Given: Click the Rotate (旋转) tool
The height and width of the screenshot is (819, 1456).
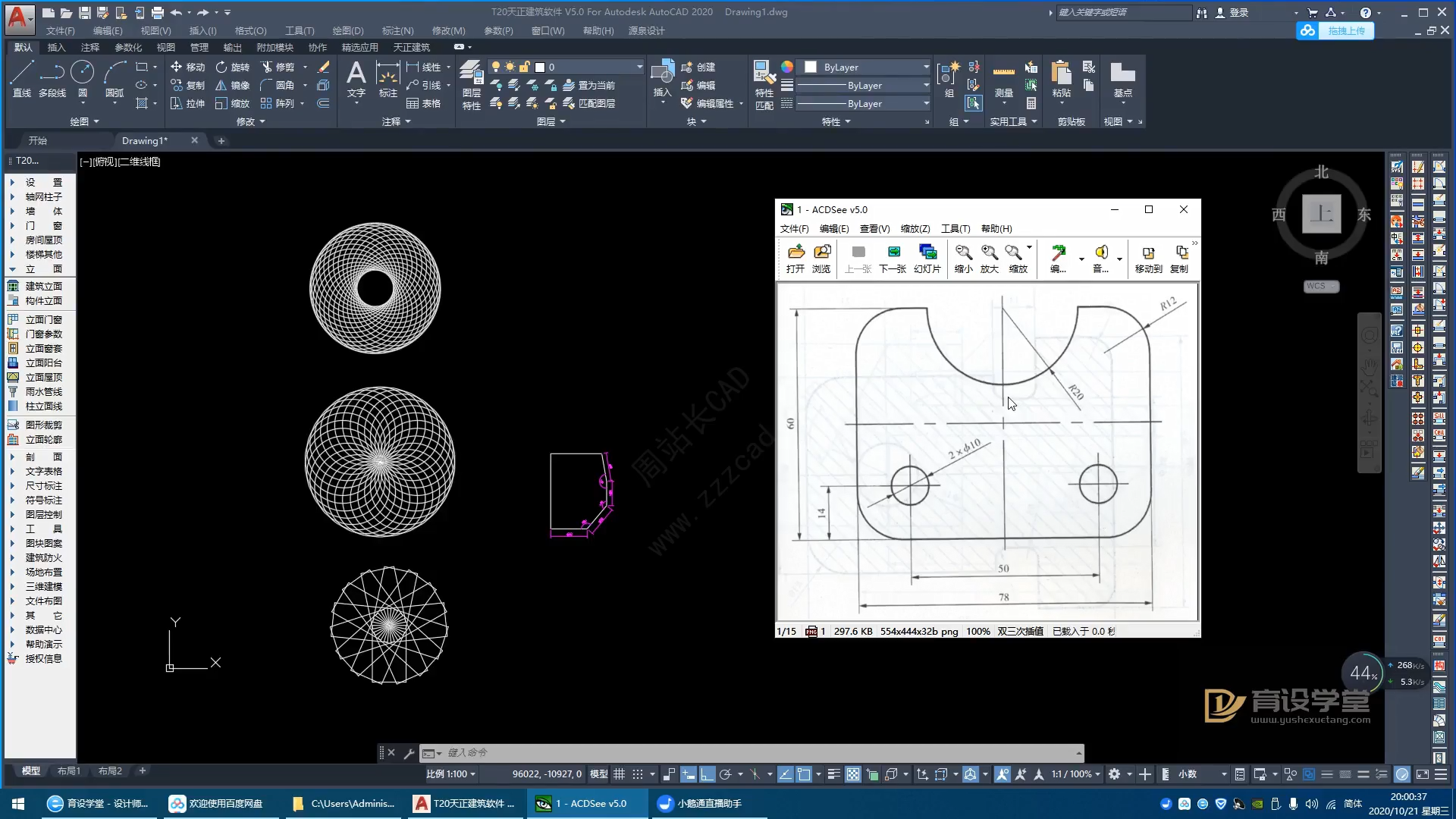Looking at the screenshot, I should 232,67.
